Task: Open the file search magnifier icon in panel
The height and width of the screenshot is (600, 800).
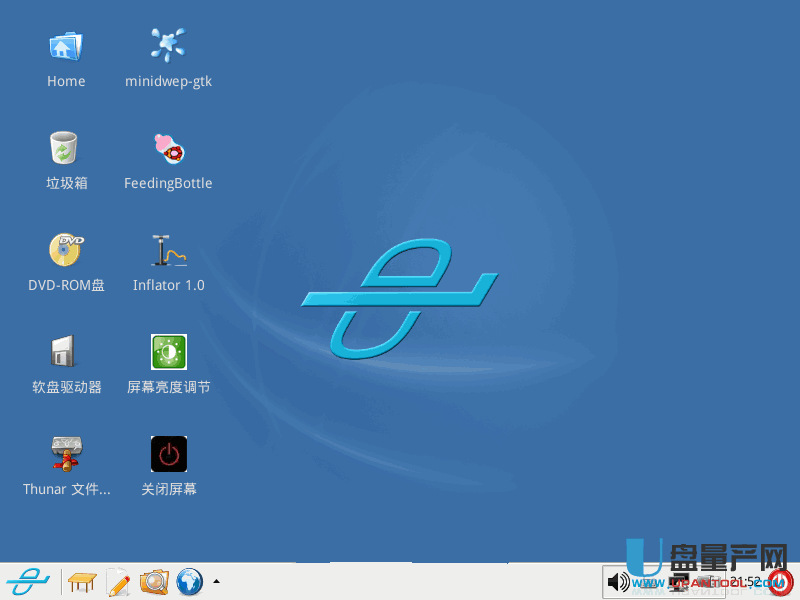Action: pyautogui.click(x=154, y=581)
